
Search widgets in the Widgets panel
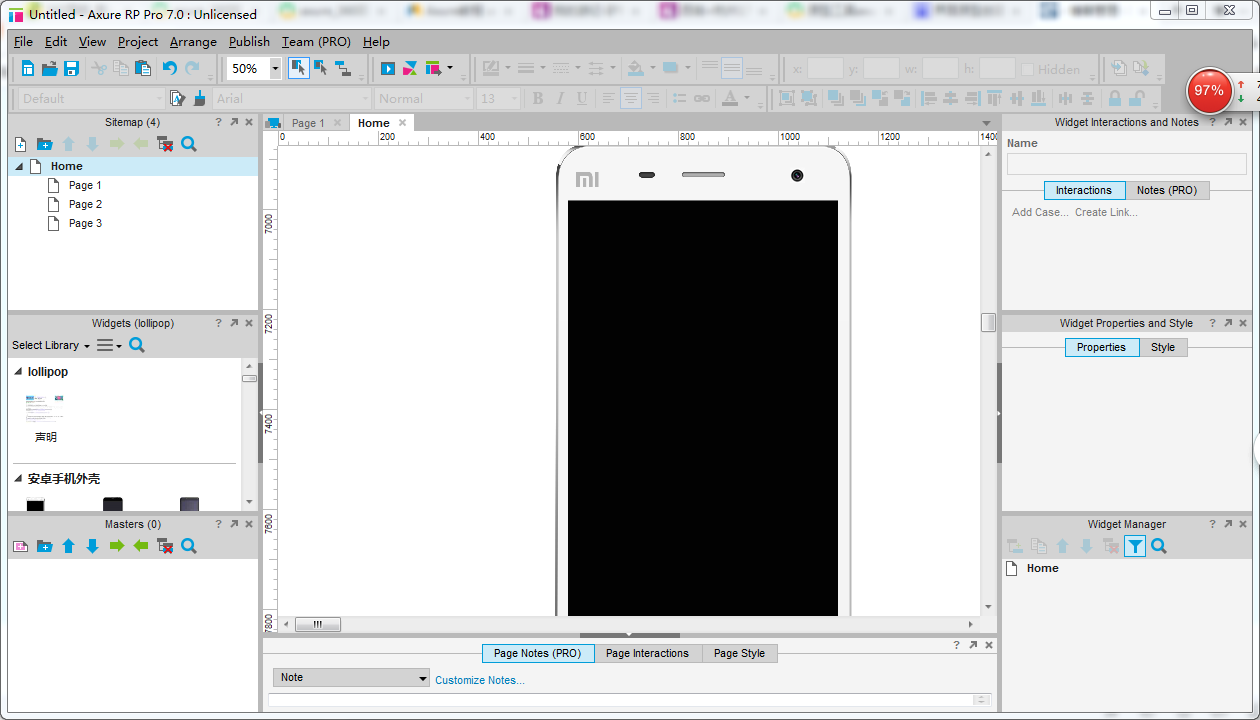pos(137,345)
